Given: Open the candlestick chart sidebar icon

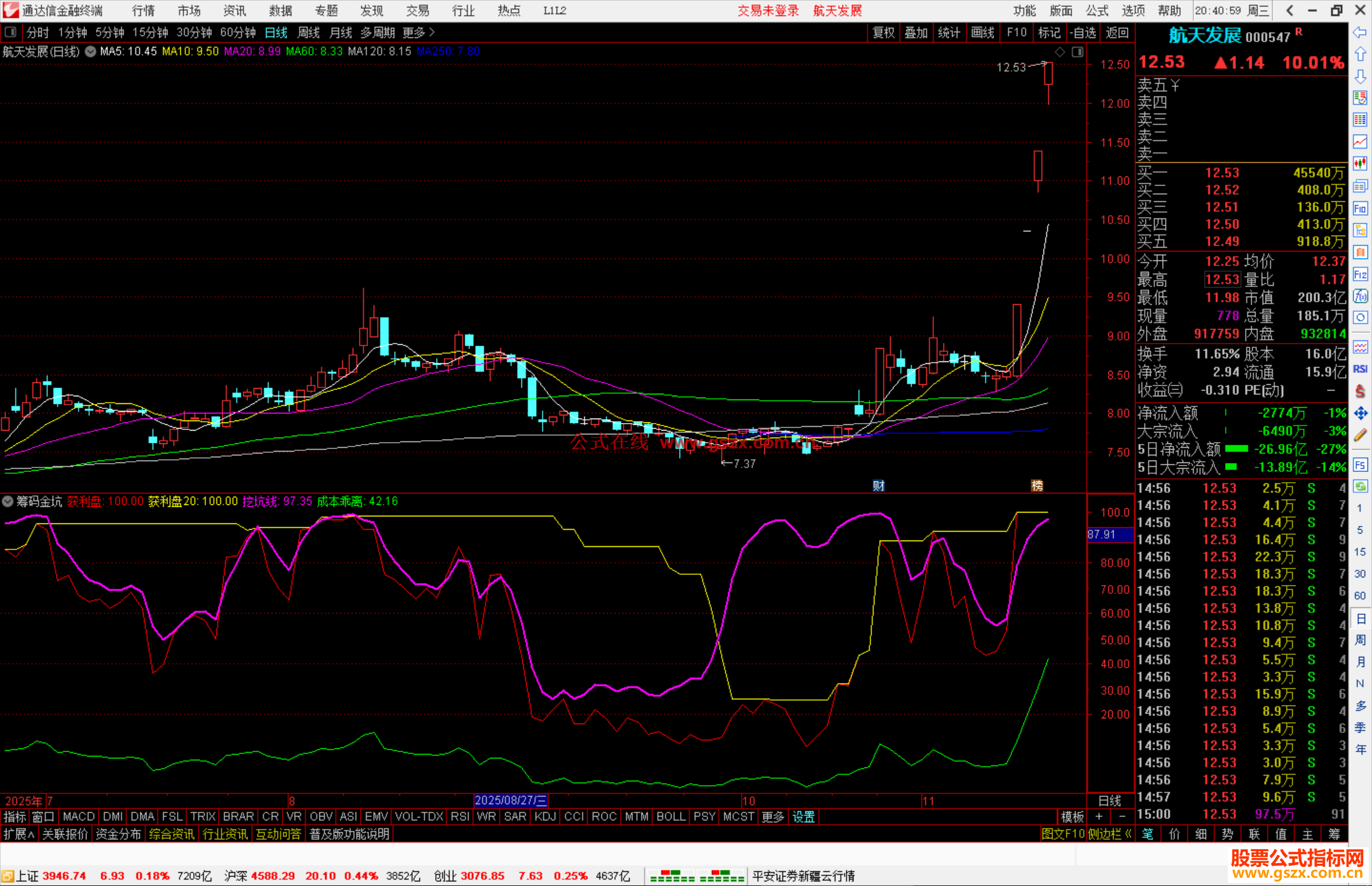Looking at the screenshot, I should pyautogui.click(x=1360, y=164).
